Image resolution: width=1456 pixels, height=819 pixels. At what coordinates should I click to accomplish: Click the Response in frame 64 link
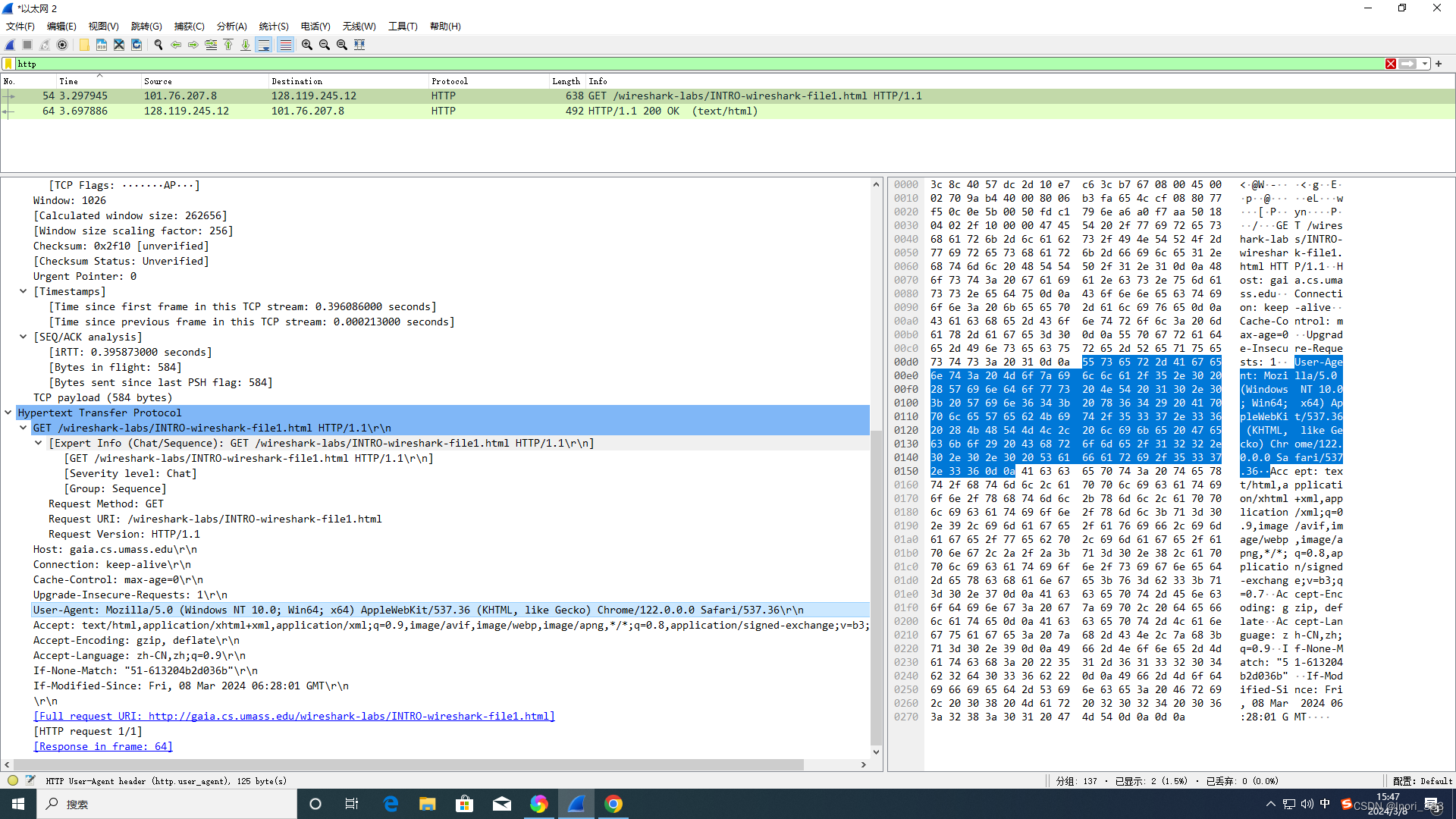click(x=103, y=746)
